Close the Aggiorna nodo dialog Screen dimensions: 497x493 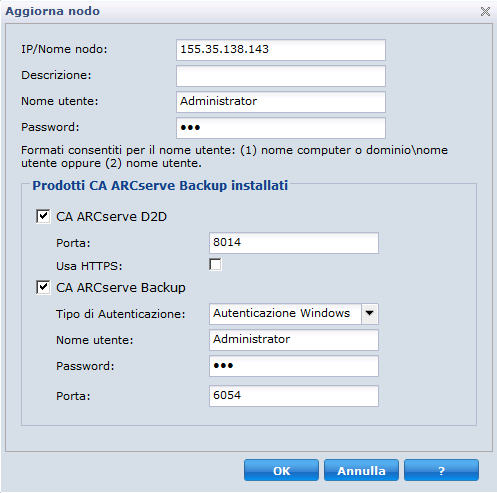pyautogui.click(x=485, y=12)
